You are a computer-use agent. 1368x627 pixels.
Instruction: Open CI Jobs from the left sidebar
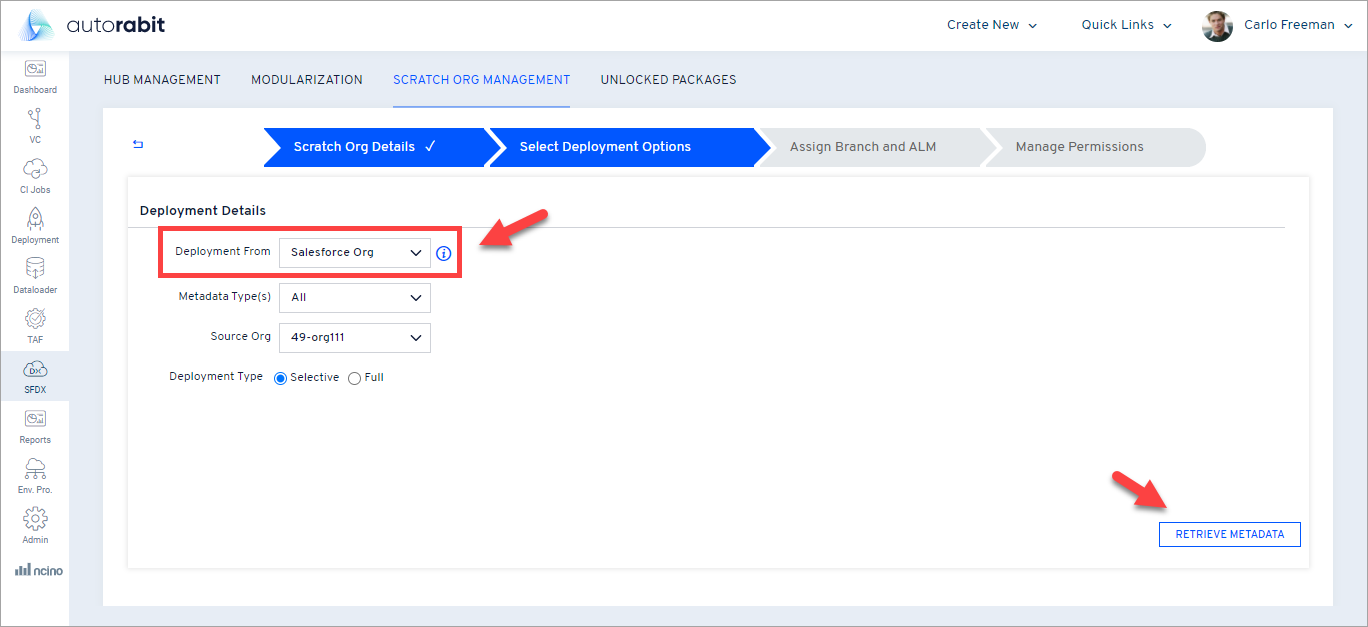pos(34,173)
